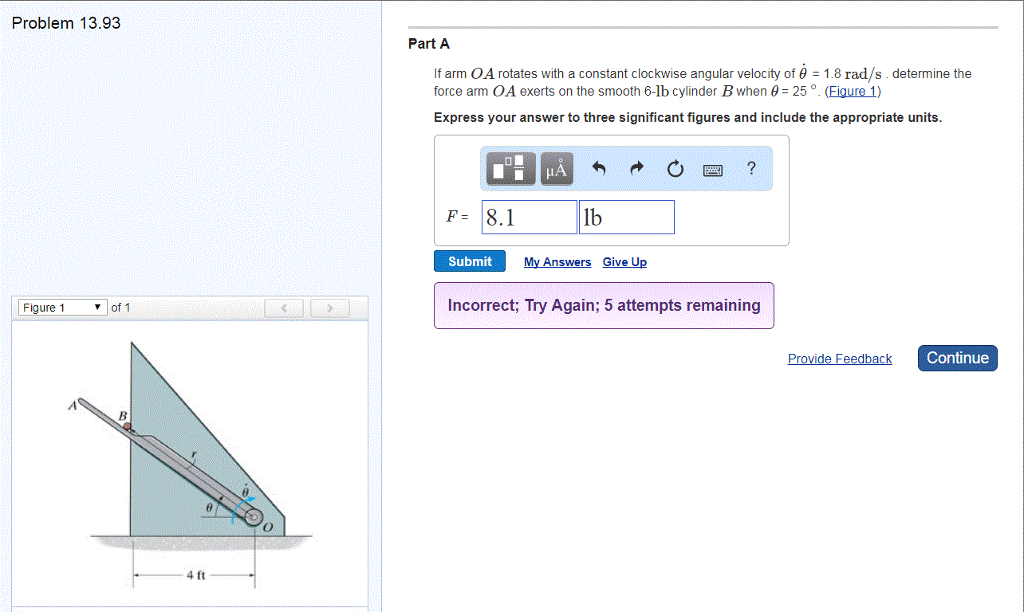Open help via the question mark icon
The height and width of the screenshot is (612, 1024).
[x=751, y=168]
